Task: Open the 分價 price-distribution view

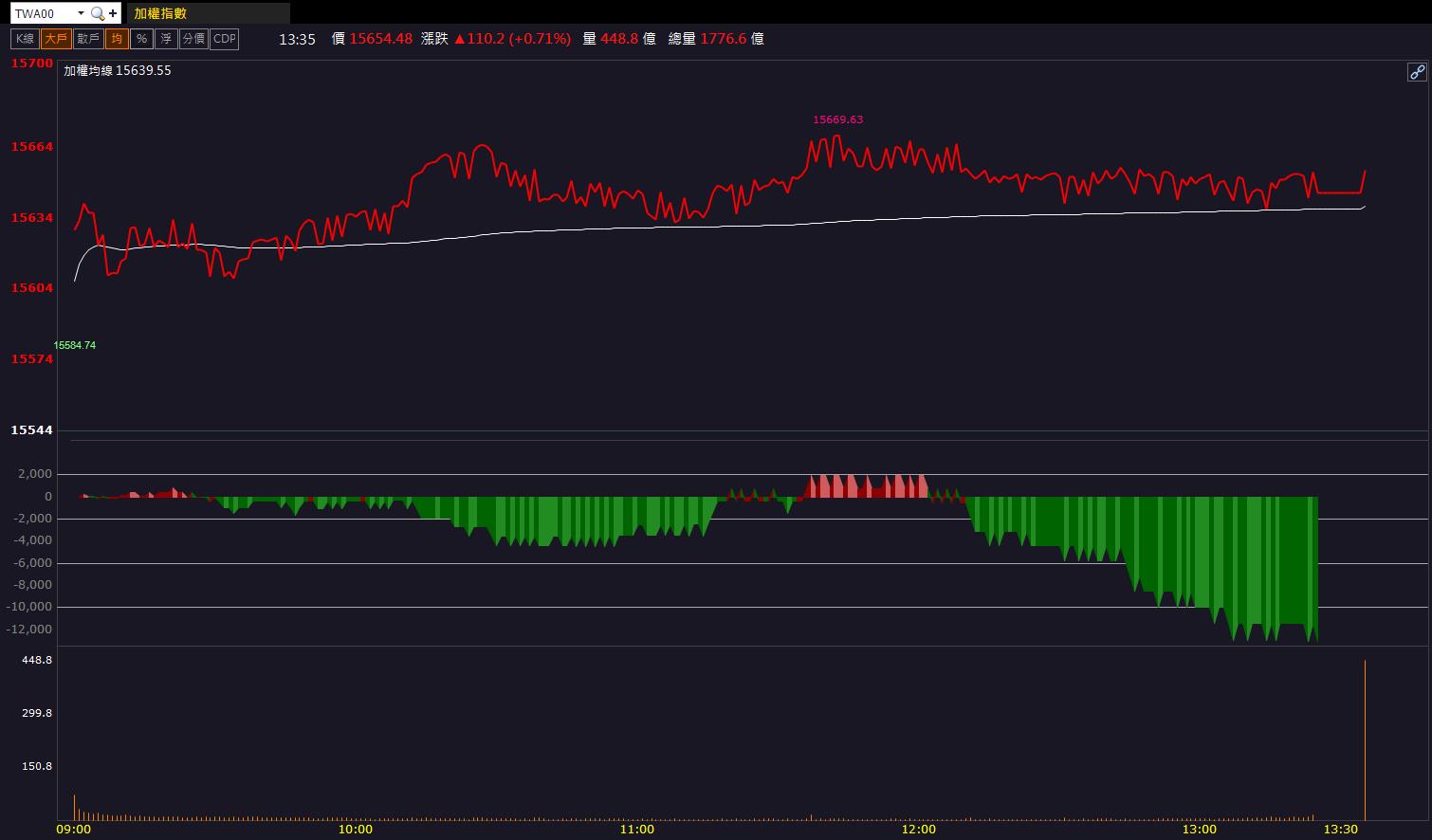Action: 193,39
